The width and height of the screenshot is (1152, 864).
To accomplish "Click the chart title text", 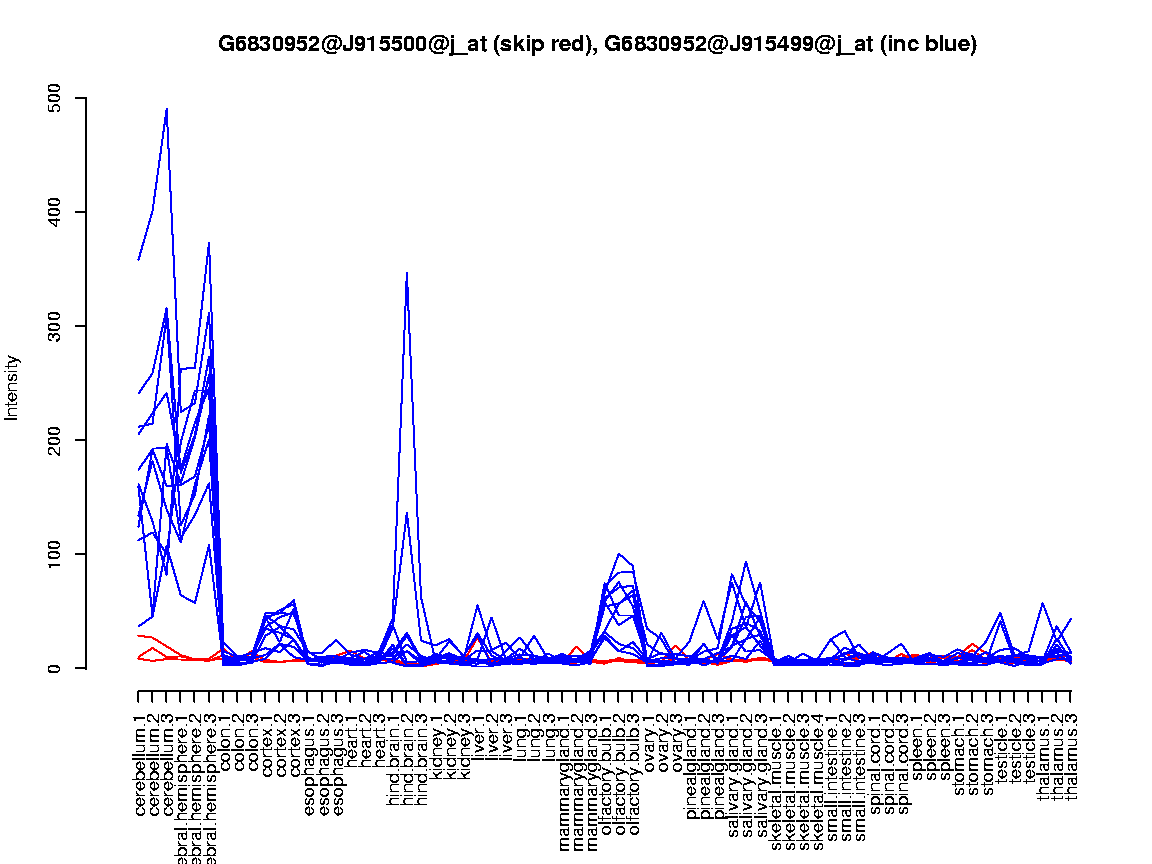I will click(x=597, y=44).
